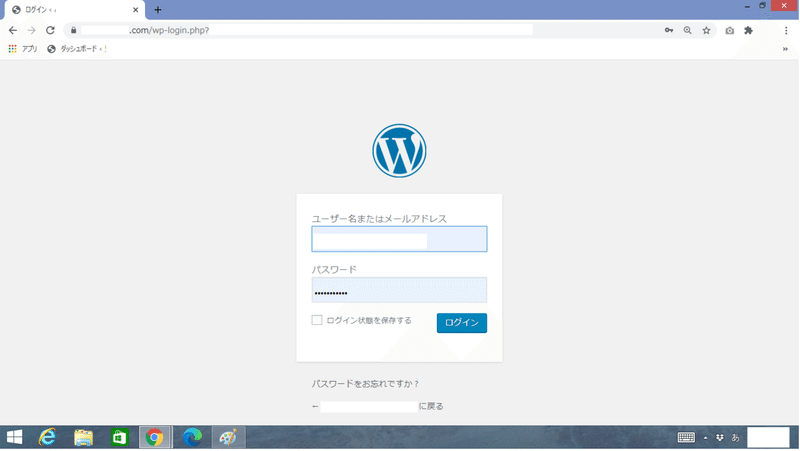This screenshot has height=451, width=800.
Task: Open パスワードをお忘れですか link
Action: point(365,384)
